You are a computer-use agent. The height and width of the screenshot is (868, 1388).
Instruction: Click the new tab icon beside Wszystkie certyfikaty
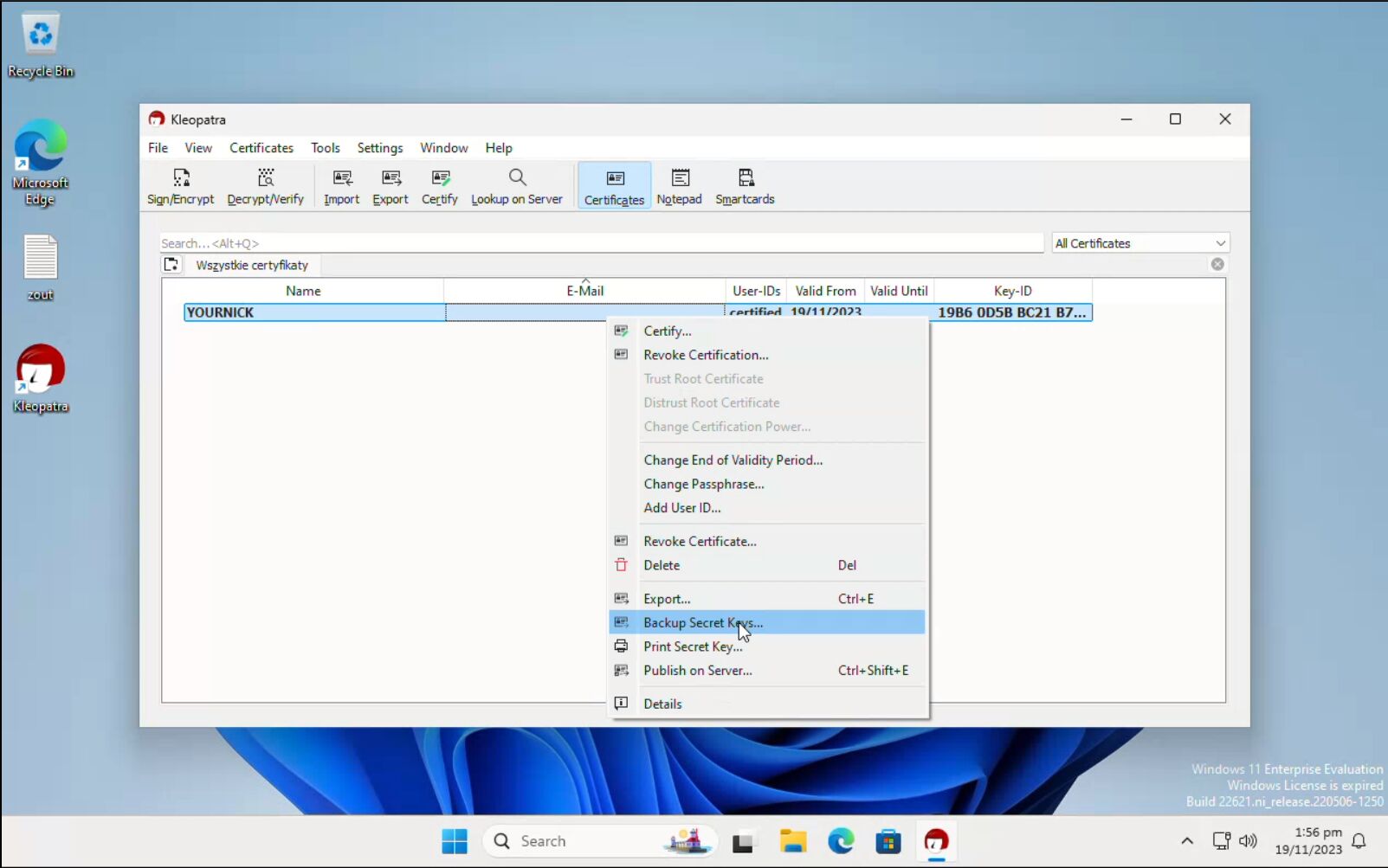(x=171, y=265)
